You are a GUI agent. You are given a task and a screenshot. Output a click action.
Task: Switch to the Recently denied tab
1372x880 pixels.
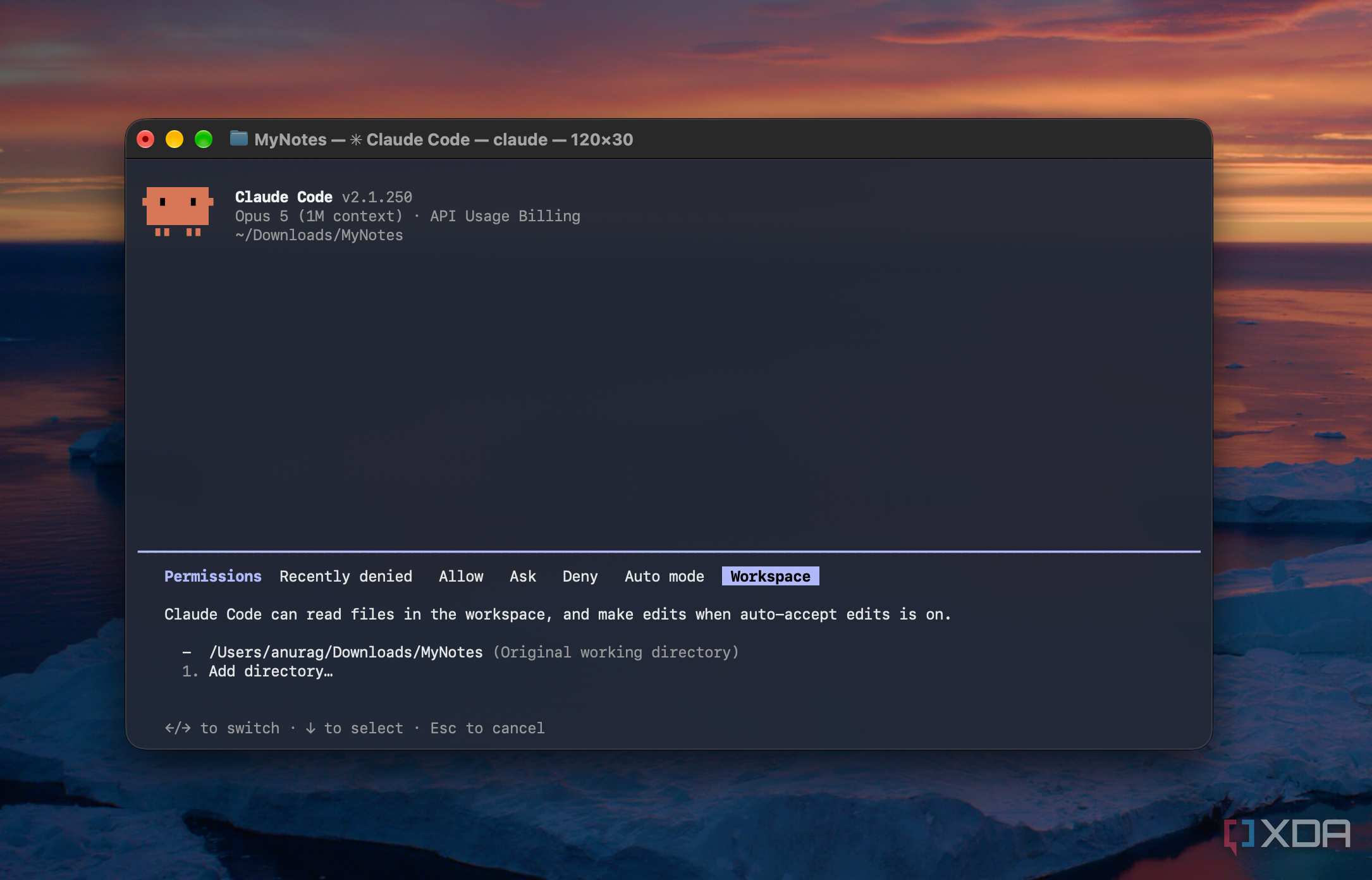point(346,577)
